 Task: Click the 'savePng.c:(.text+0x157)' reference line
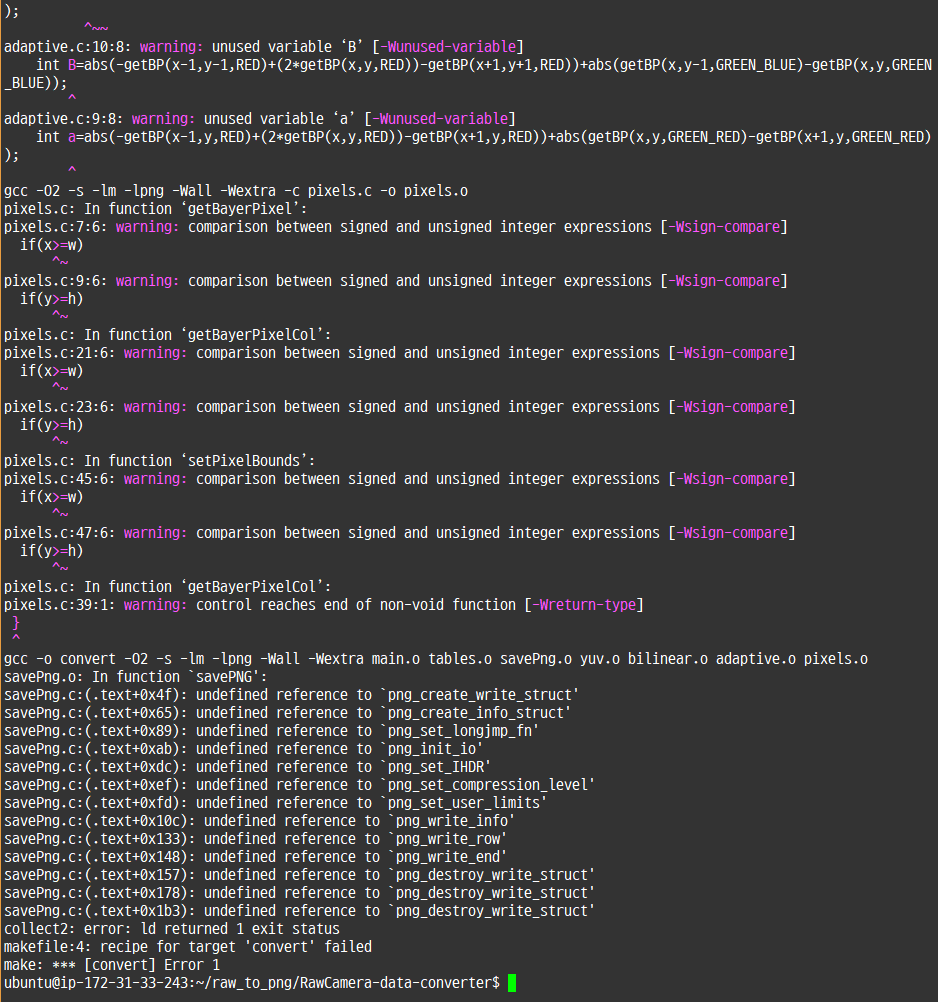300,875
